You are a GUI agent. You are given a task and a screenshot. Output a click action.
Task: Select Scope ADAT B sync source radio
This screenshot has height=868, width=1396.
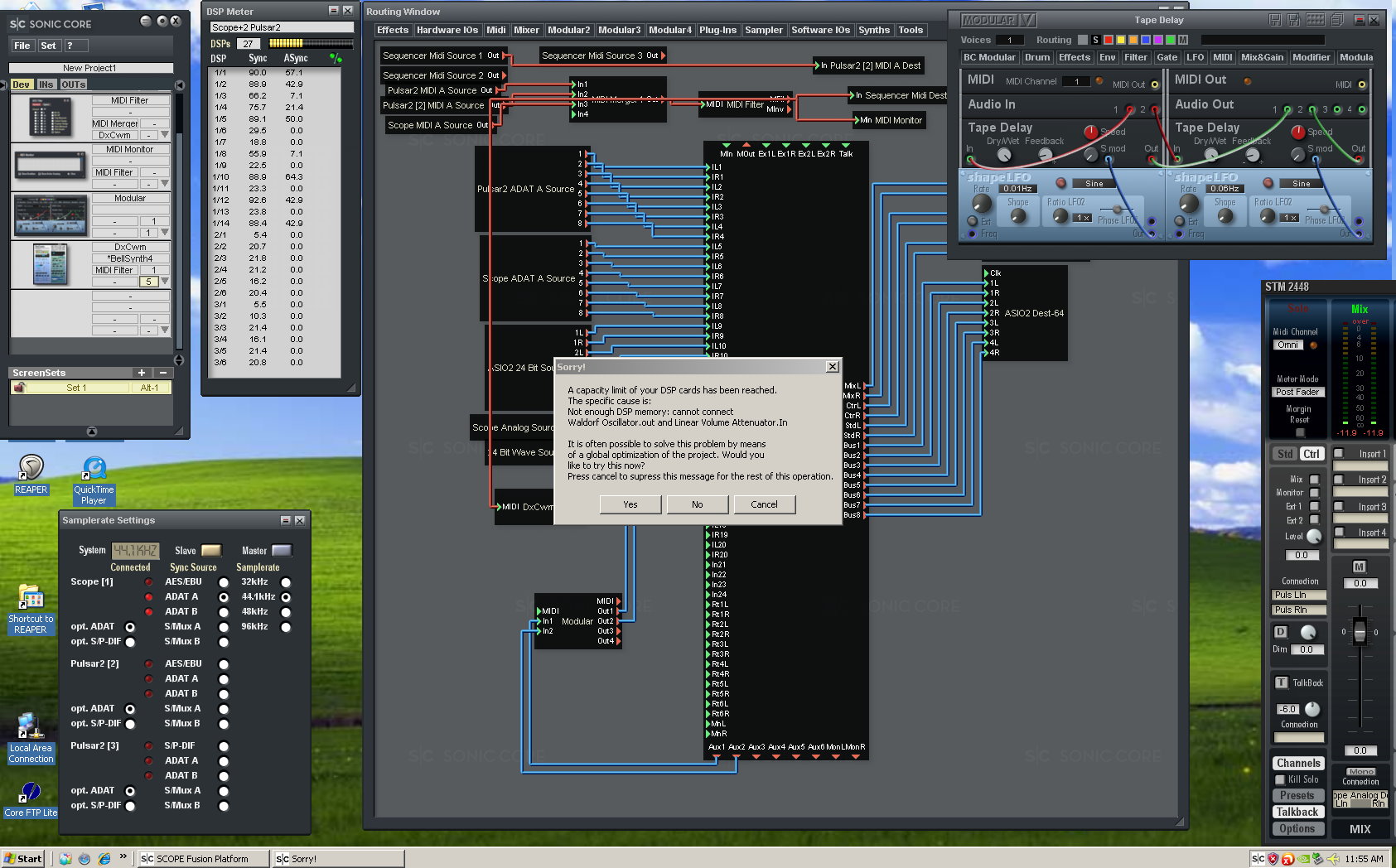223,612
